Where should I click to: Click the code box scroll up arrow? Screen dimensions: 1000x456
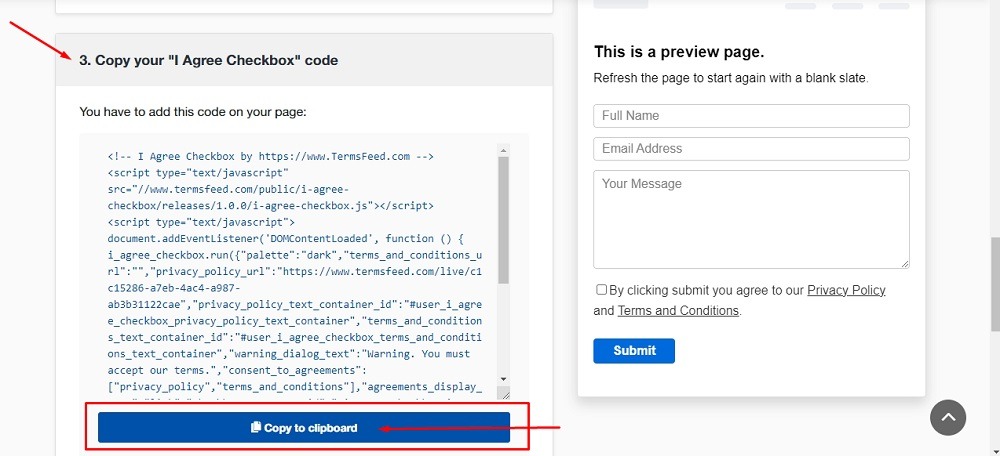coord(503,151)
